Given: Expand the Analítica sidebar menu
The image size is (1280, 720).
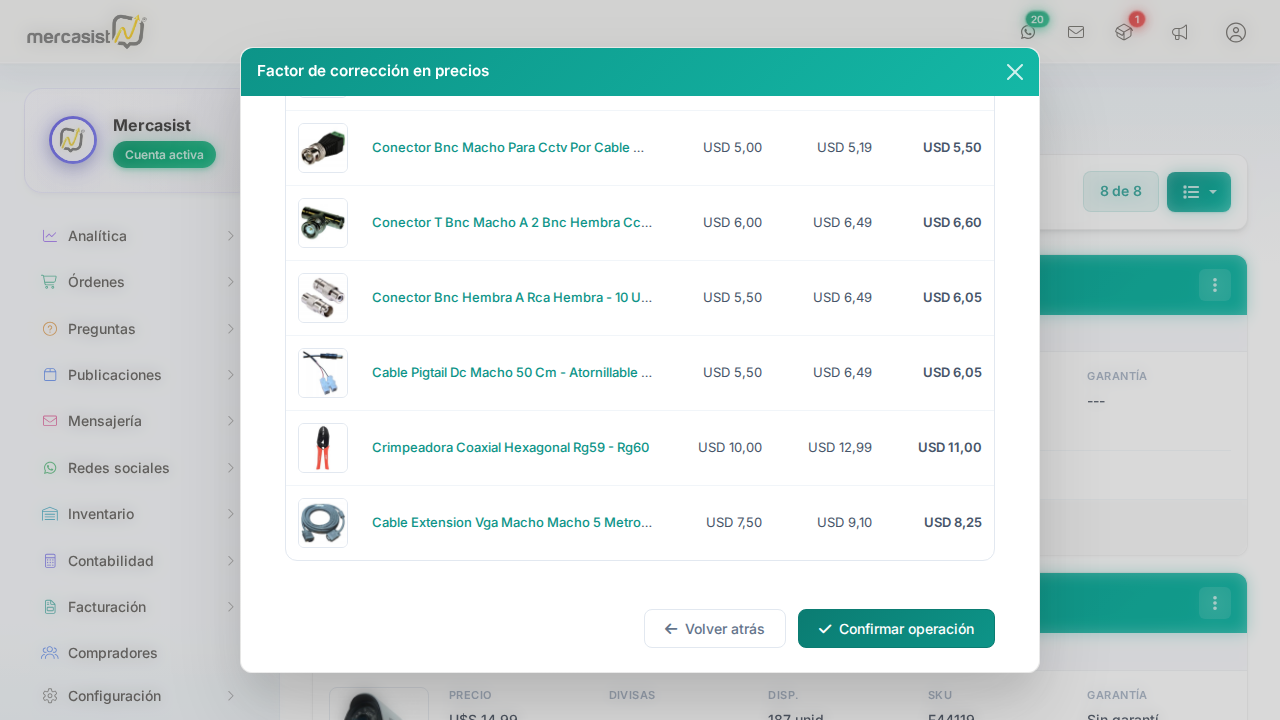Looking at the screenshot, I should tap(138, 236).
